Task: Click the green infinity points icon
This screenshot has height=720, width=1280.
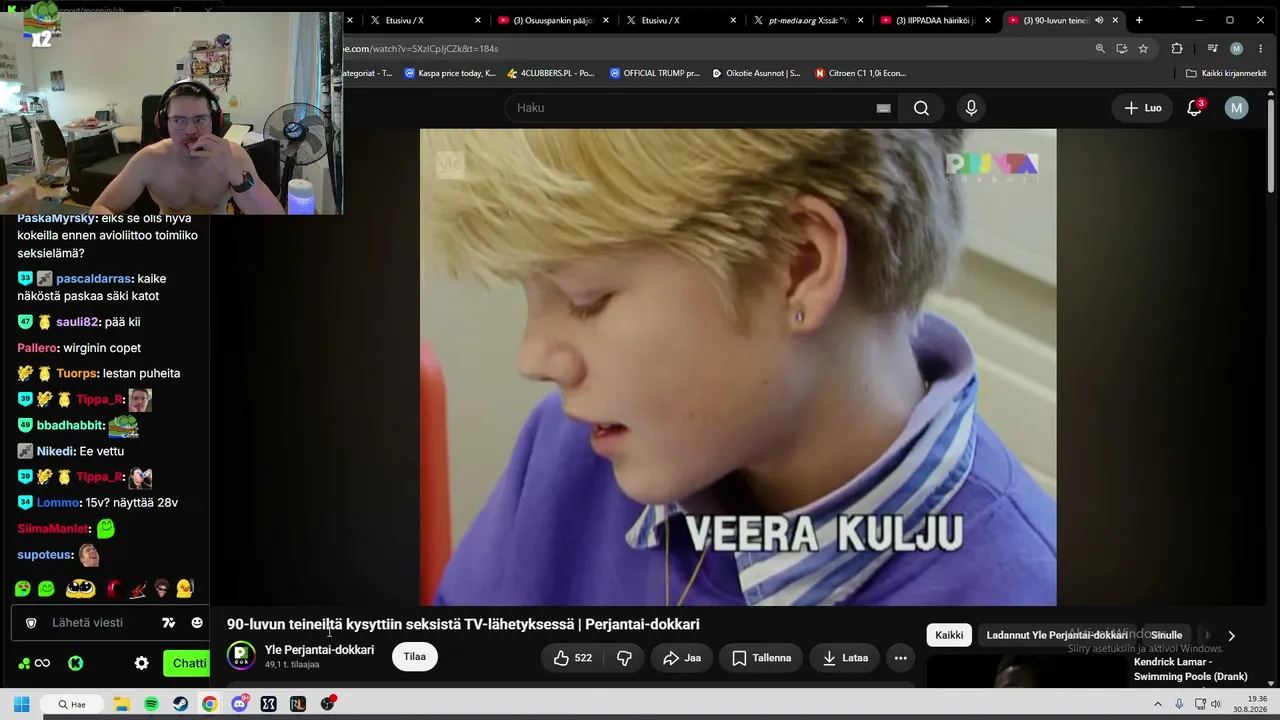Action: click(x=33, y=663)
